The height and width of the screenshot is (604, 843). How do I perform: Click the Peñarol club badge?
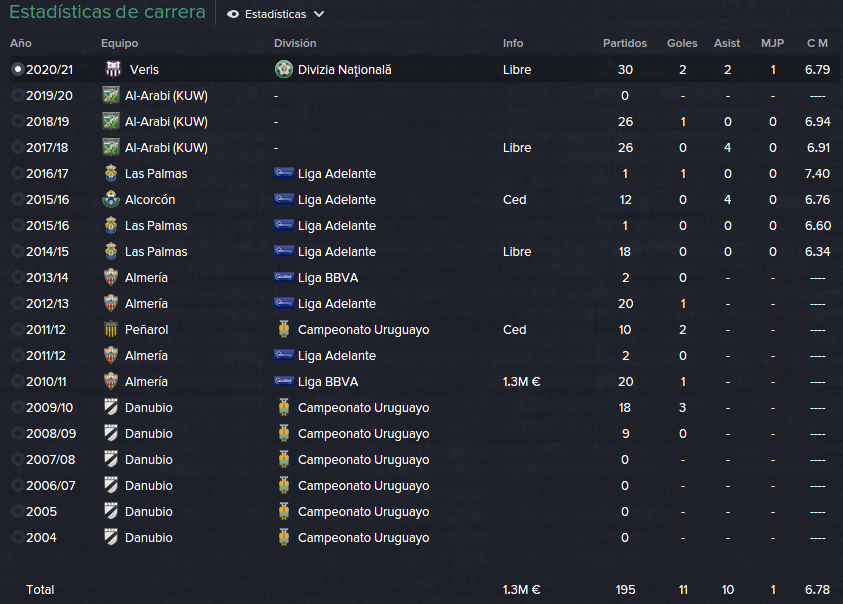click(x=111, y=329)
